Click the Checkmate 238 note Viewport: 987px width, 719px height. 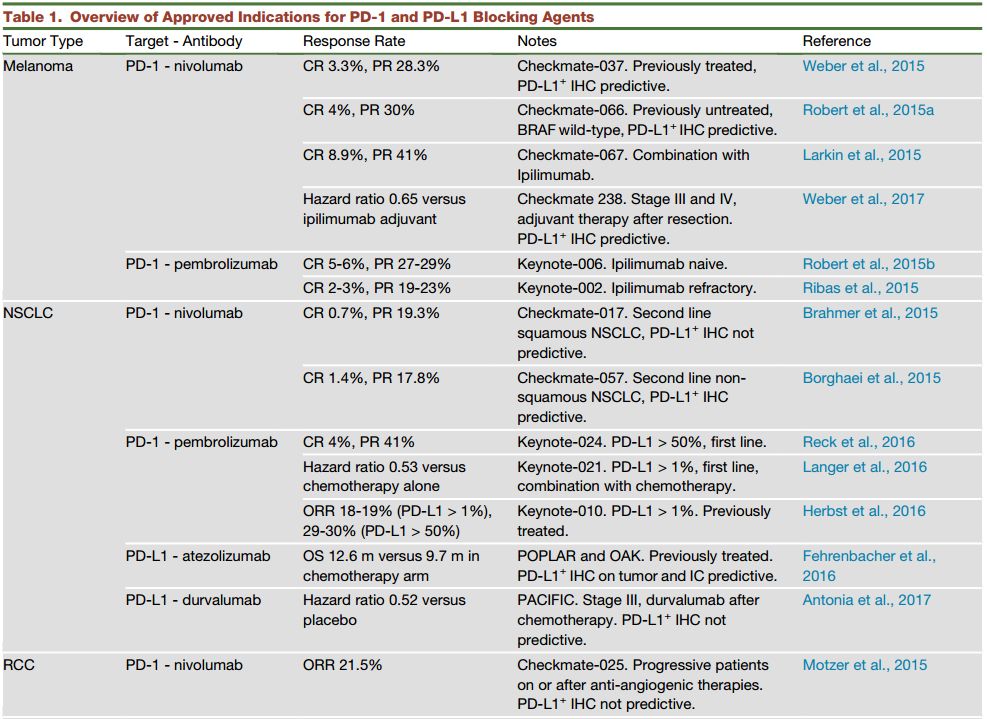pyautogui.click(x=627, y=219)
